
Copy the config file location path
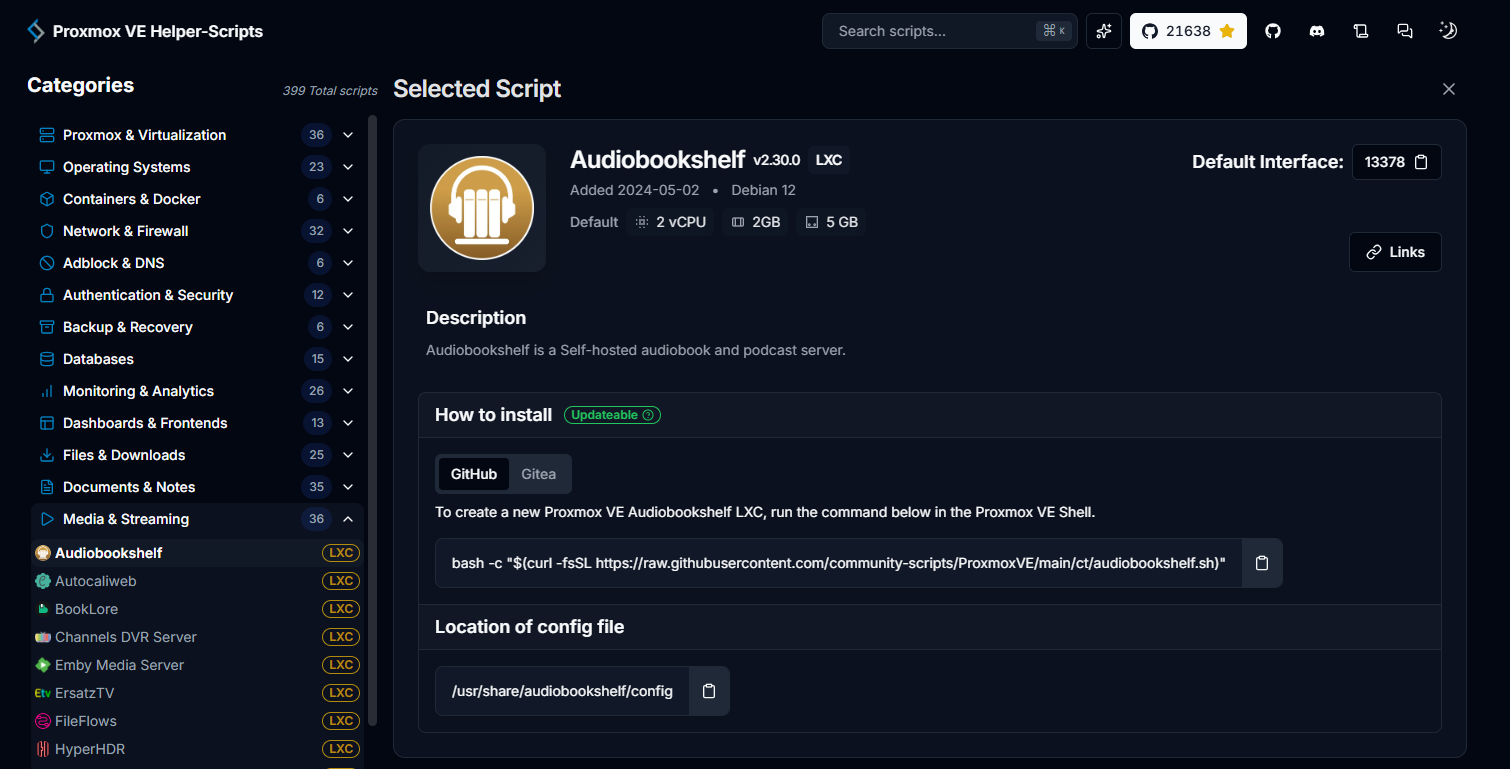point(709,691)
